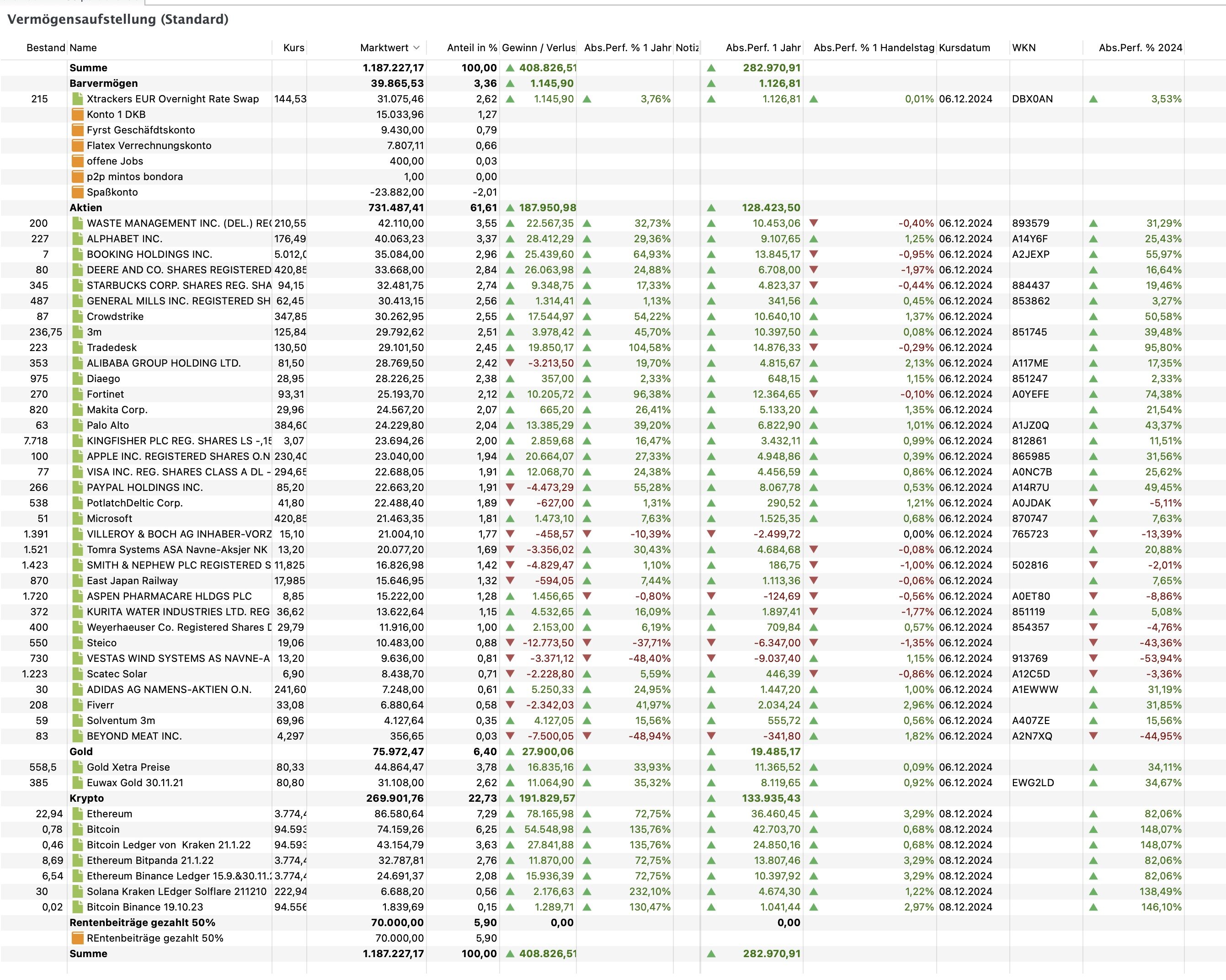Select the Krypto category row

[86, 798]
